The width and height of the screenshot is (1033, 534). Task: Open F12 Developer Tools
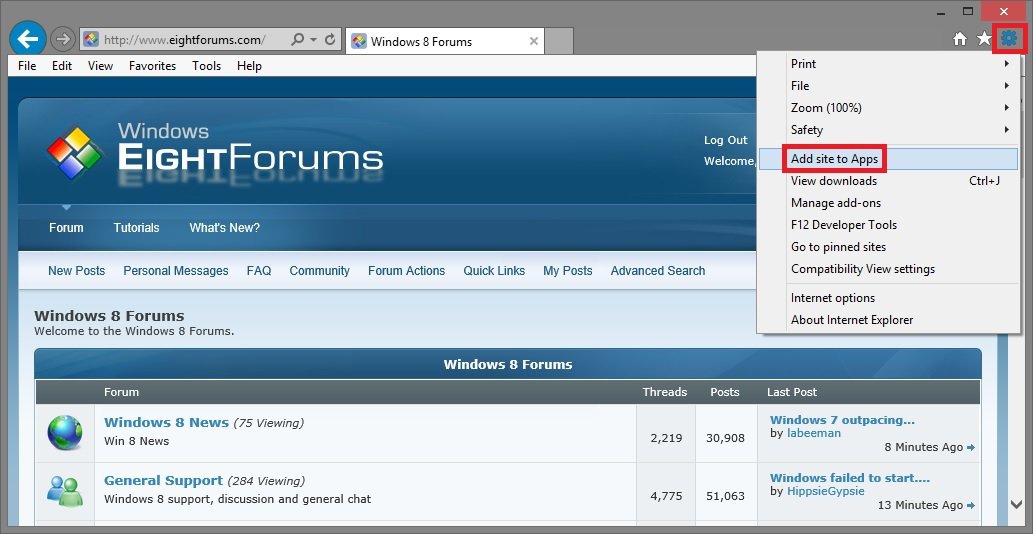point(888,225)
